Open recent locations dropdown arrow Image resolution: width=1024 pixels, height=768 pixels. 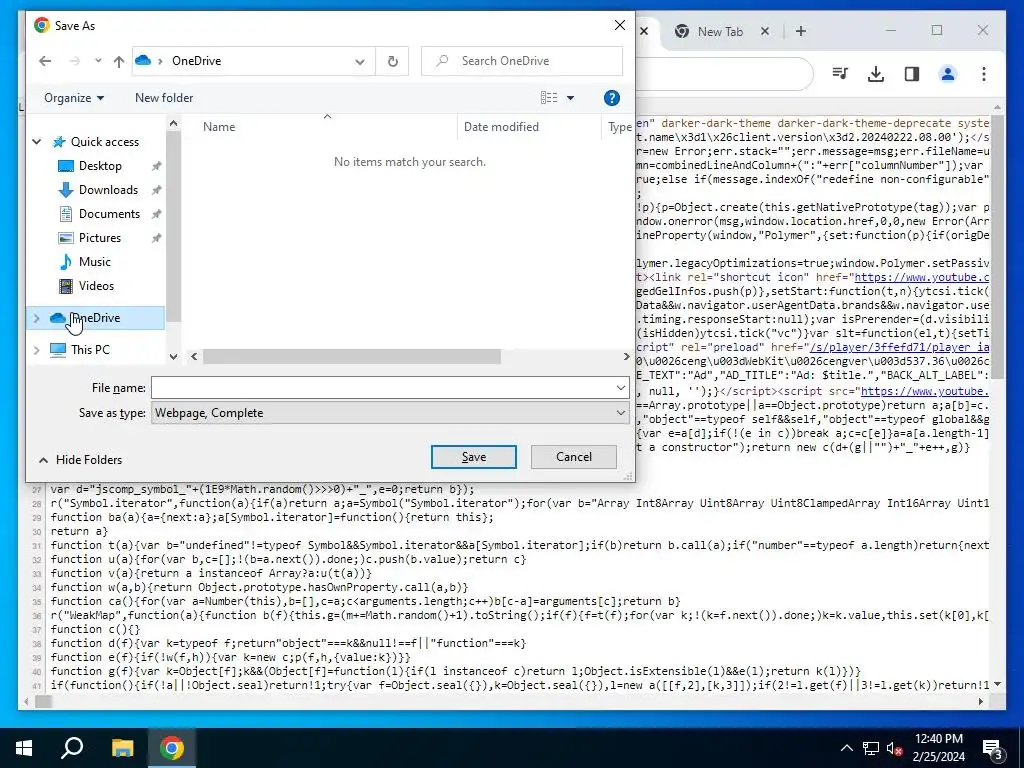coord(98,61)
